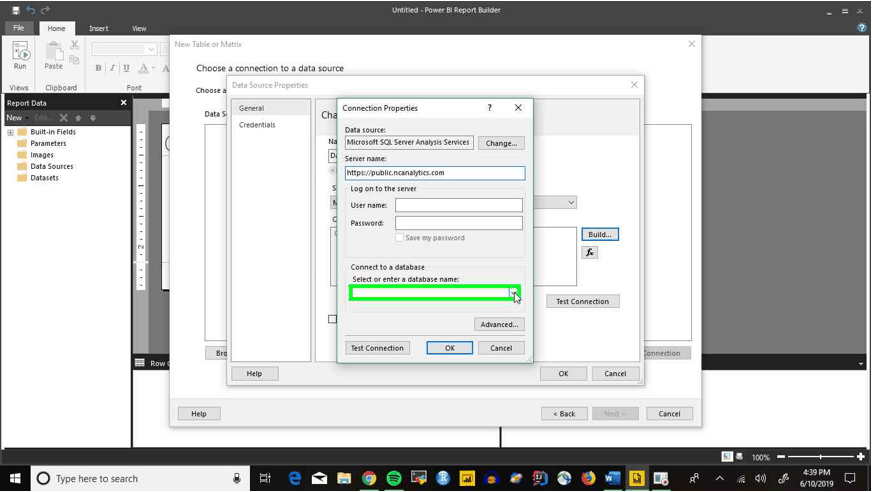Toggle Underline formatting in Font group

coord(126,68)
